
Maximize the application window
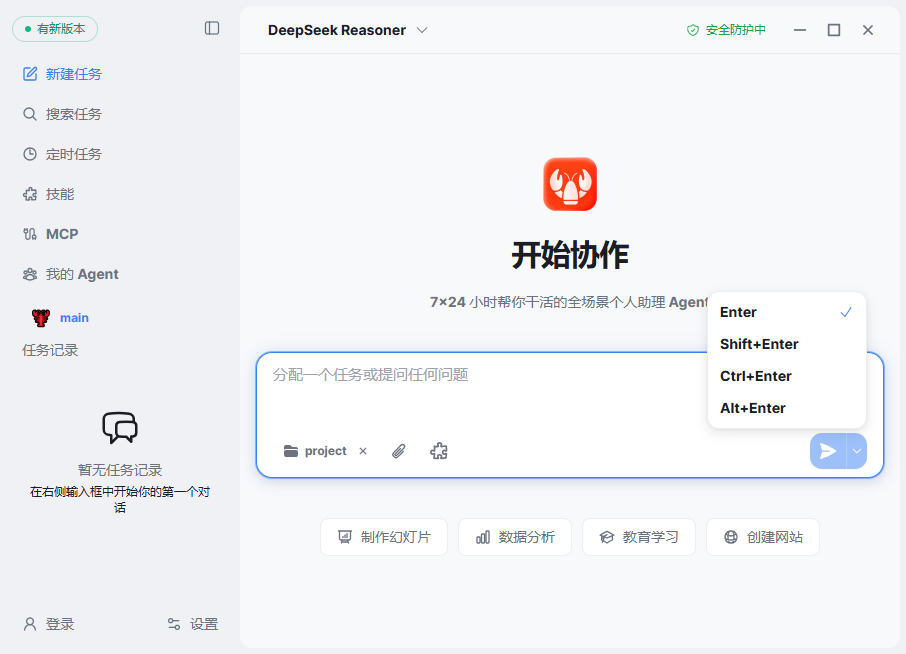point(834,30)
